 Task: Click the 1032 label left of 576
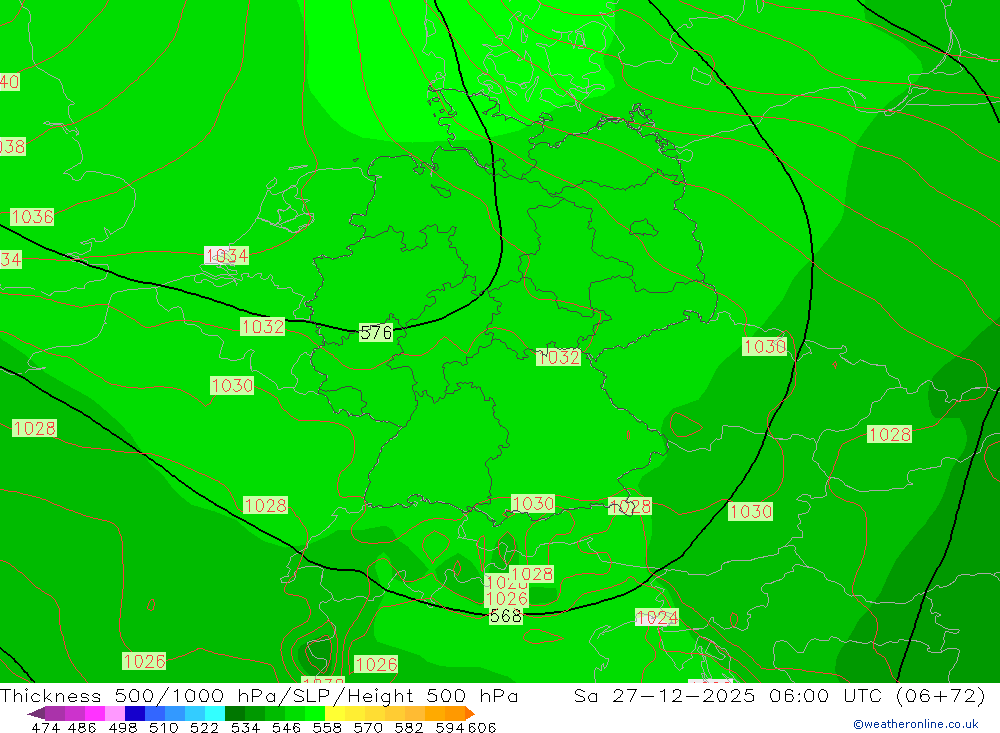263,327
